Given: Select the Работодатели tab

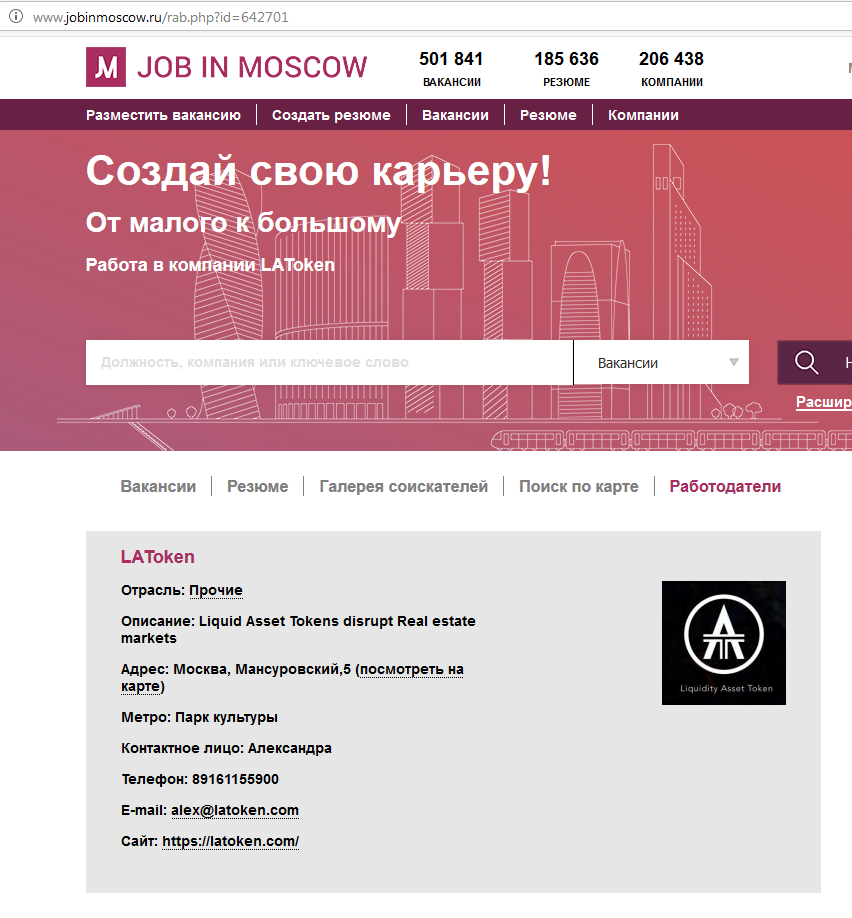Looking at the screenshot, I should coord(725,487).
